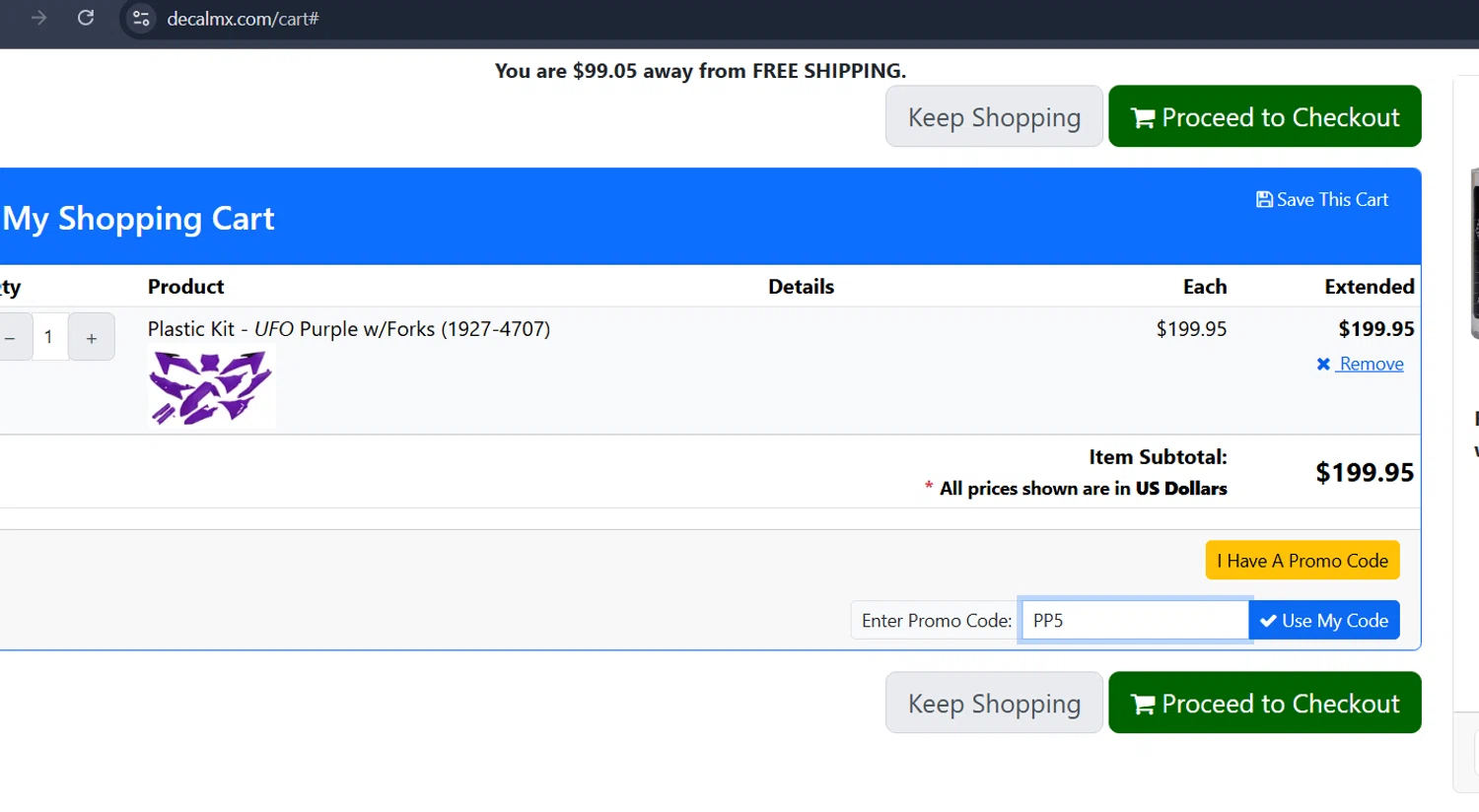Click the Details column header
The width and height of the screenshot is (1479, 812).
pos(802,287)
